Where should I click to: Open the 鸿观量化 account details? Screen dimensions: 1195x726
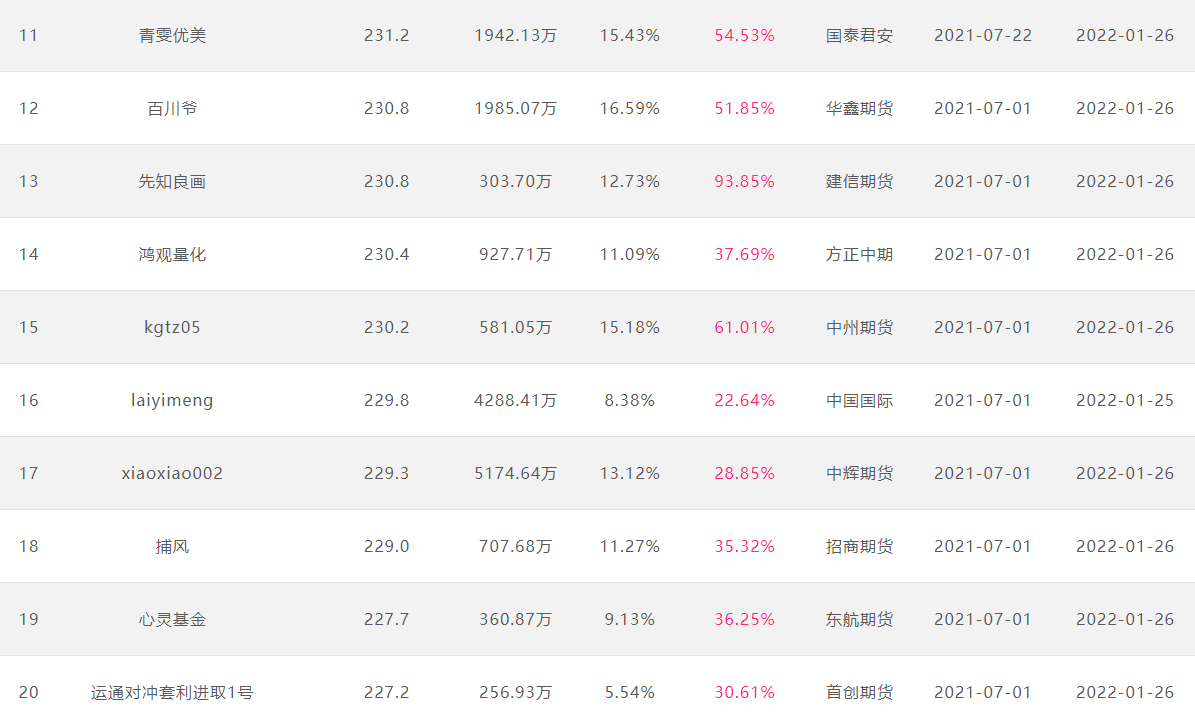pyautogui.click(x=172, y=254)
